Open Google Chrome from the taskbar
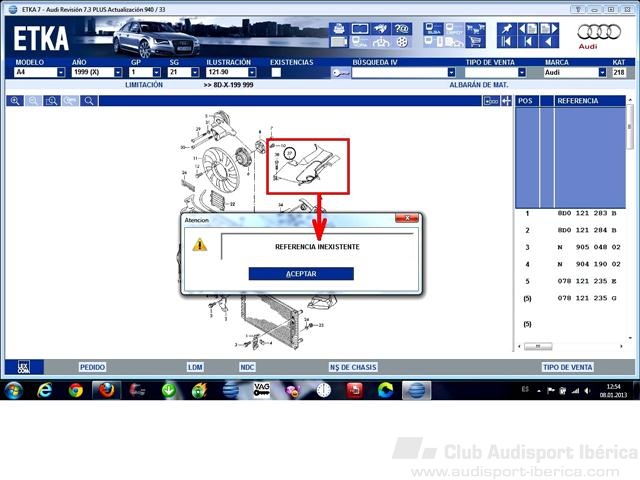This screenshot has width=640, height=480. [76, 391]
